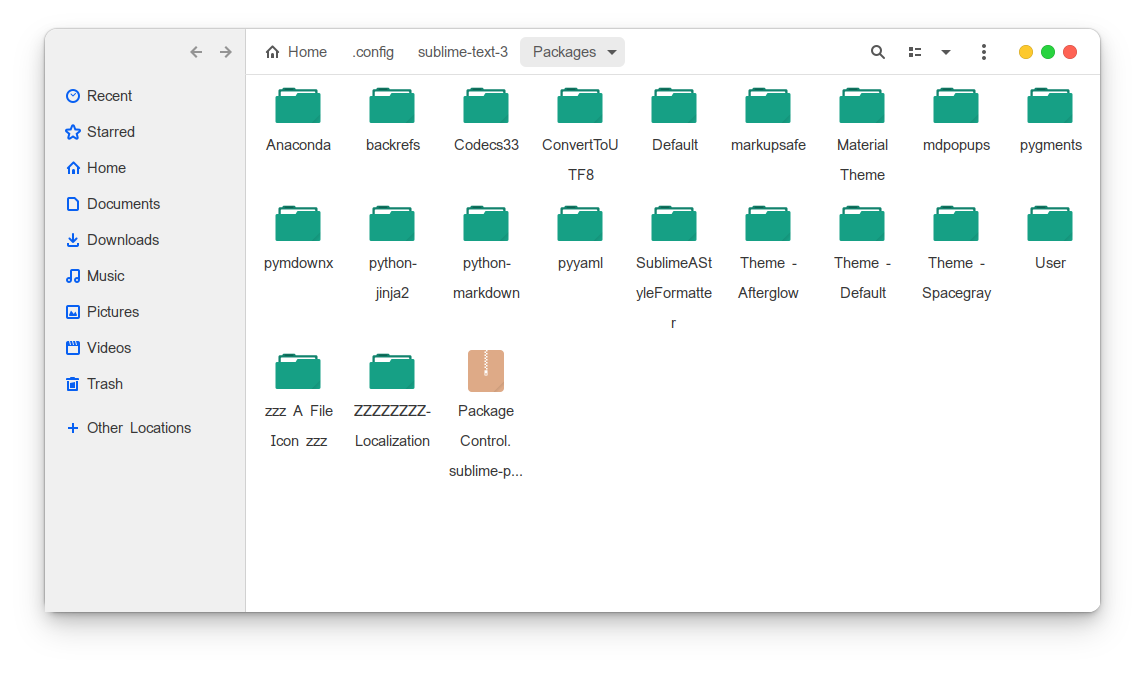Click the red close button
Viewport: 1145px width, 673px height.
1070,52
